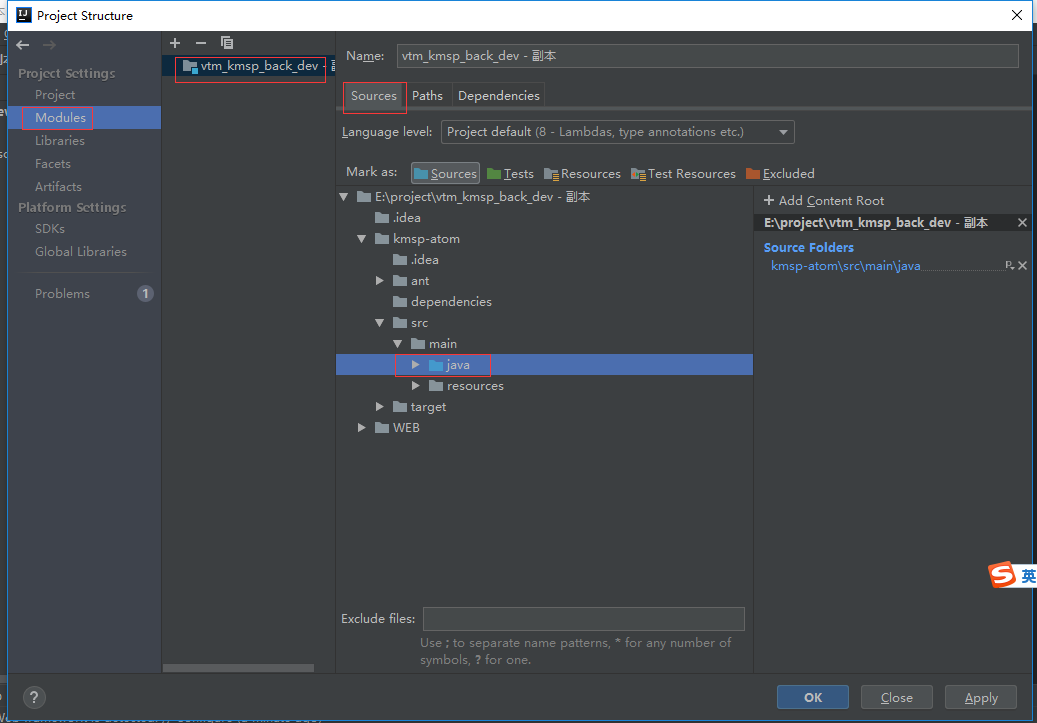Collapse the kmsp-atom folder
This screenshot has height=723, width=1037.
coord(362,239)
